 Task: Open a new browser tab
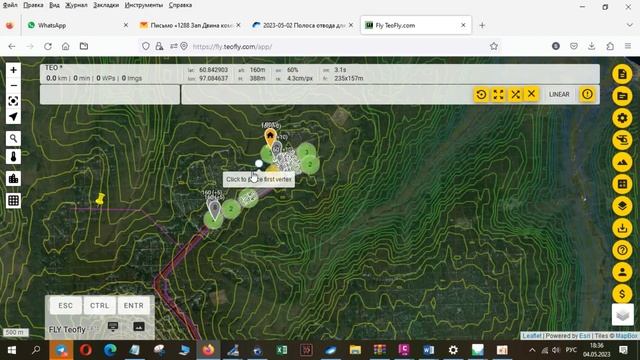click(482, 25)
